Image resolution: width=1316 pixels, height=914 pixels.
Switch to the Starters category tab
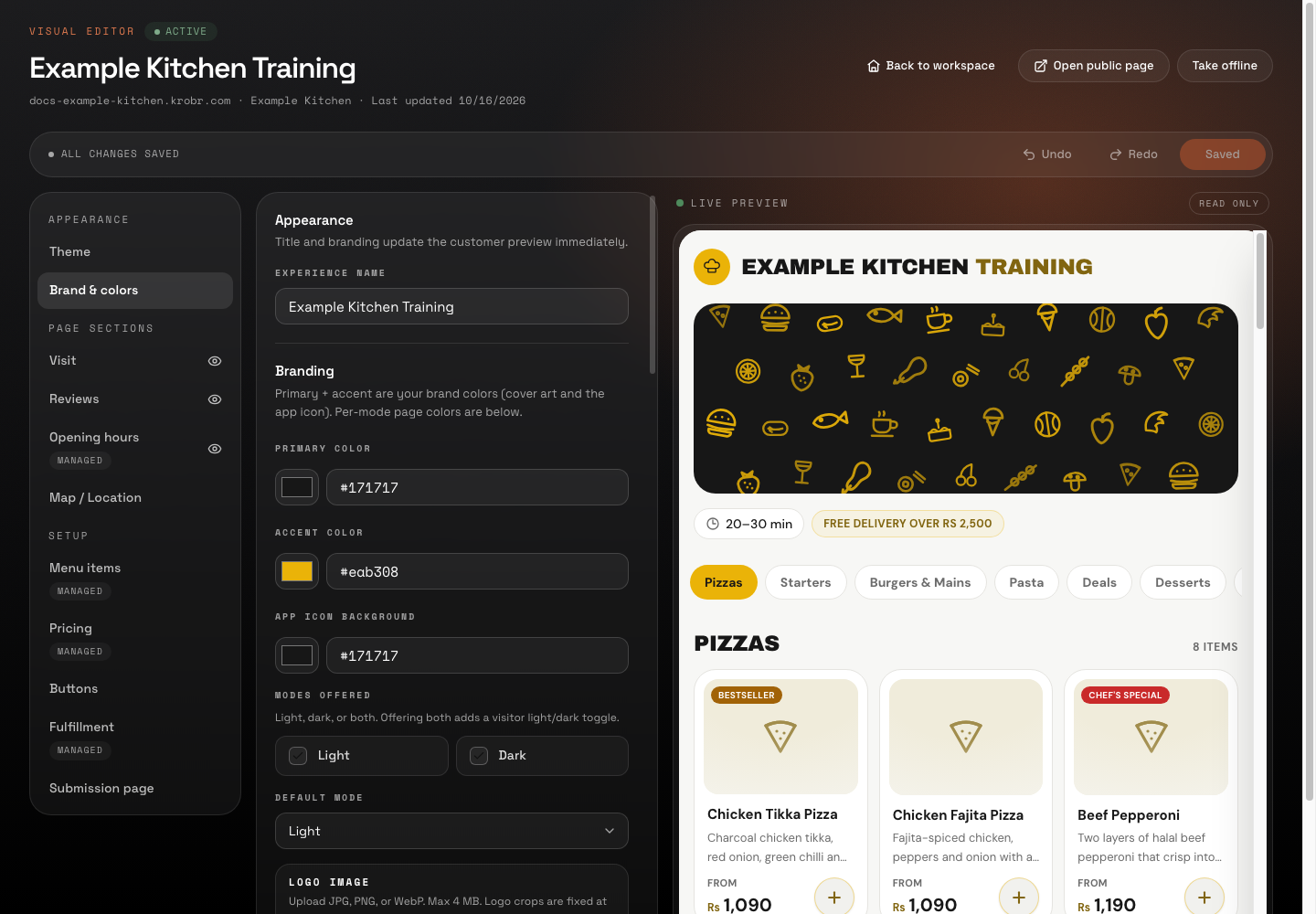pos(806,582)
